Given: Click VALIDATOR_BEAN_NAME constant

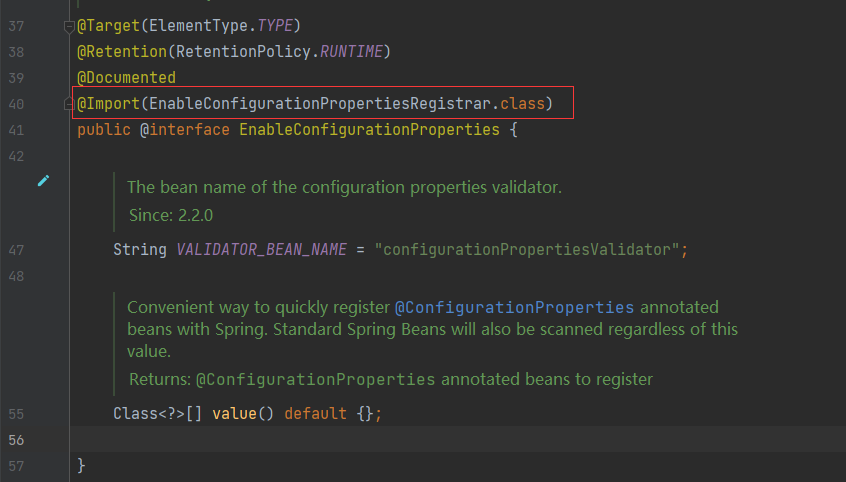Looking at the screenshot, I should (x=262, y=250).
